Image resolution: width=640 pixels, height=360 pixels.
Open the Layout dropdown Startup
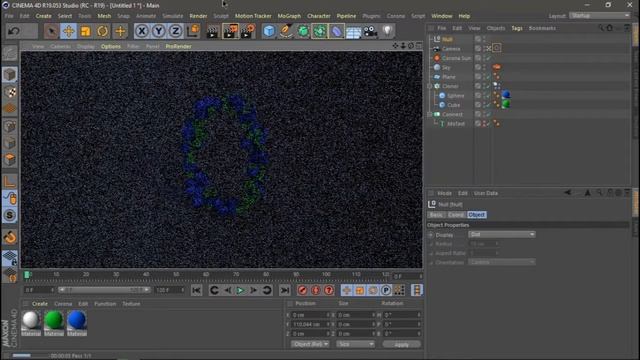click(600, 16)
